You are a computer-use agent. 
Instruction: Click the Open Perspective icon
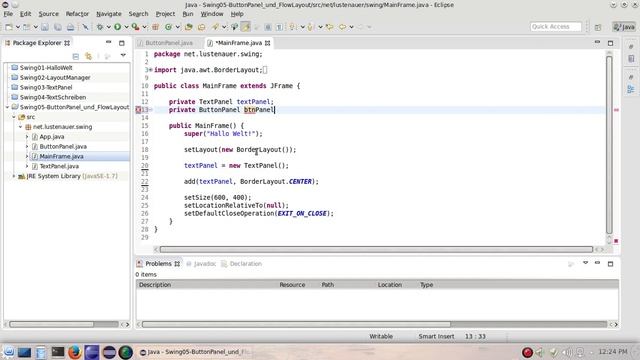(598, 27)
